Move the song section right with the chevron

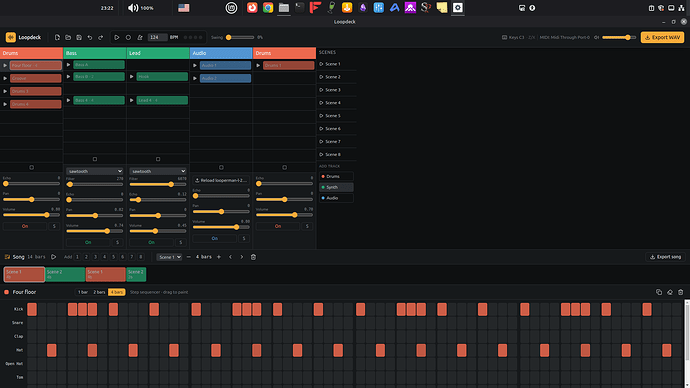[242, 257]
